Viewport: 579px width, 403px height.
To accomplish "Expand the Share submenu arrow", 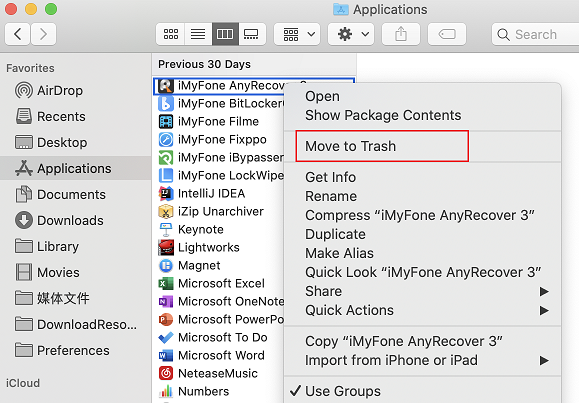I will click(x=544, y=291).
